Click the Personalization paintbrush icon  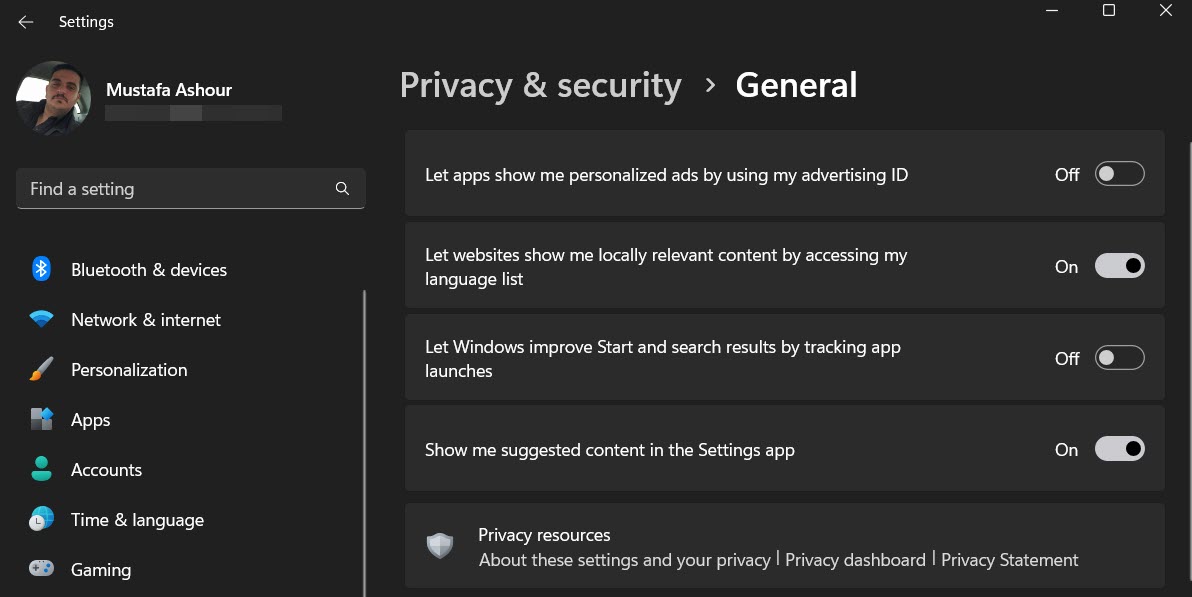(x=41, y=369)
